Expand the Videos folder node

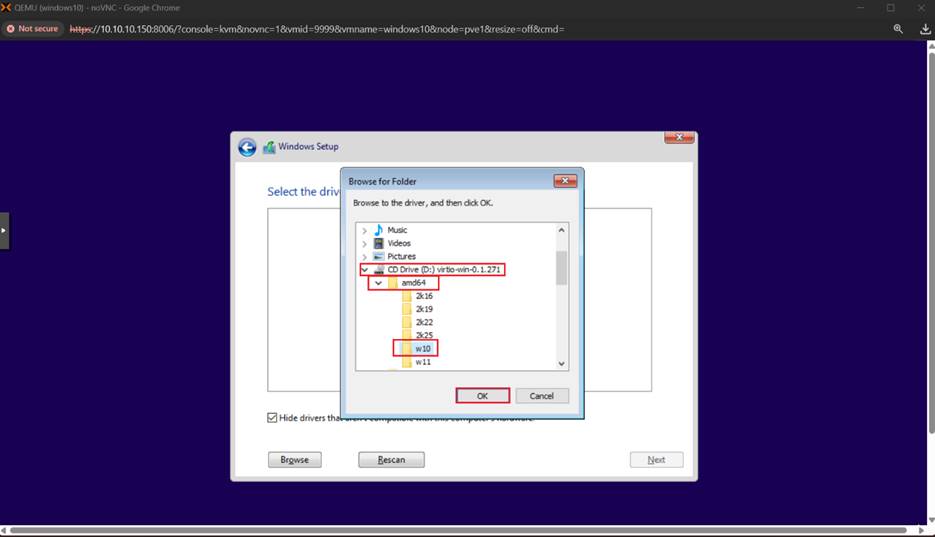(364, 243)
